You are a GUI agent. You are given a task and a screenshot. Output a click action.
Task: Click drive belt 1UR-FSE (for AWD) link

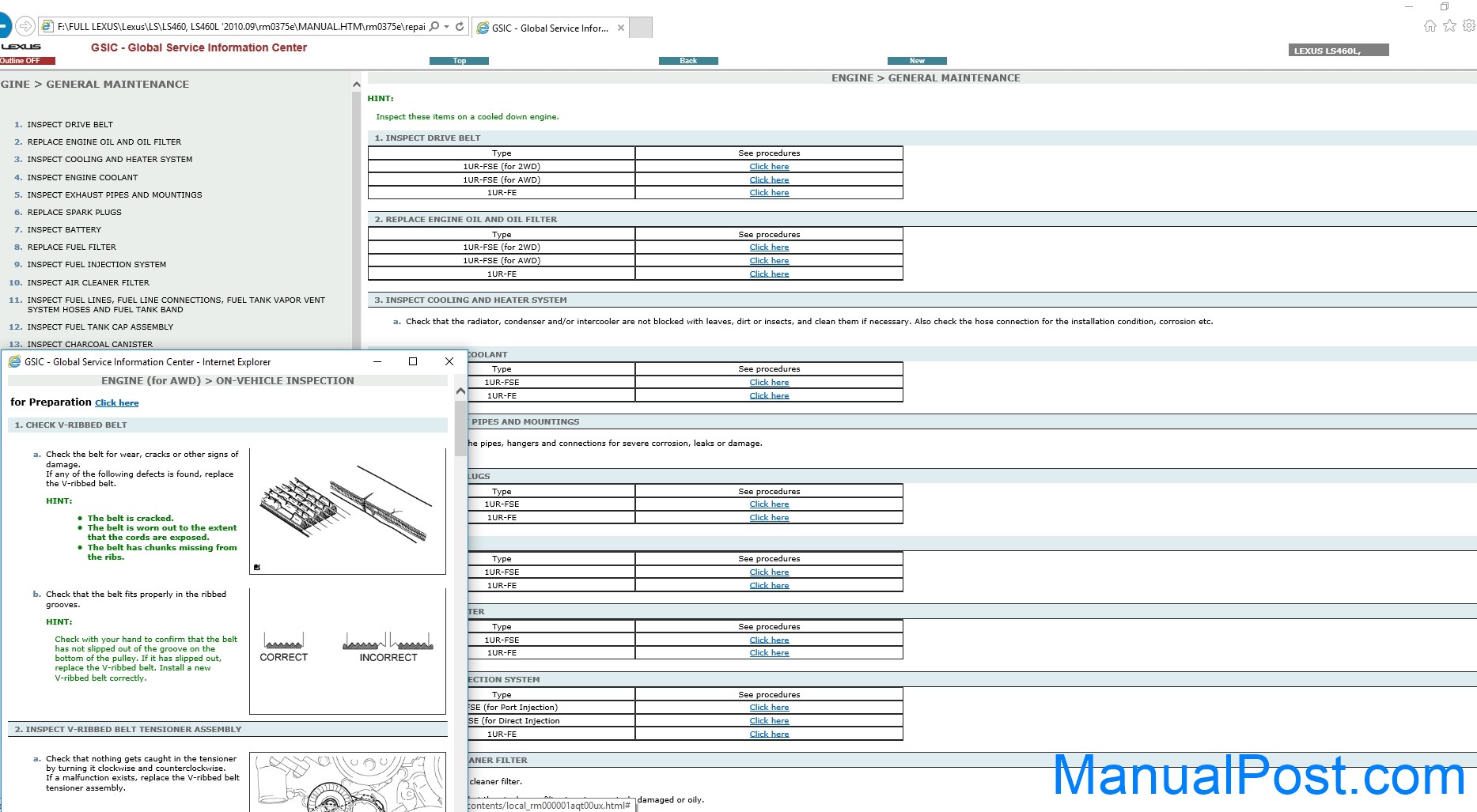769,179
